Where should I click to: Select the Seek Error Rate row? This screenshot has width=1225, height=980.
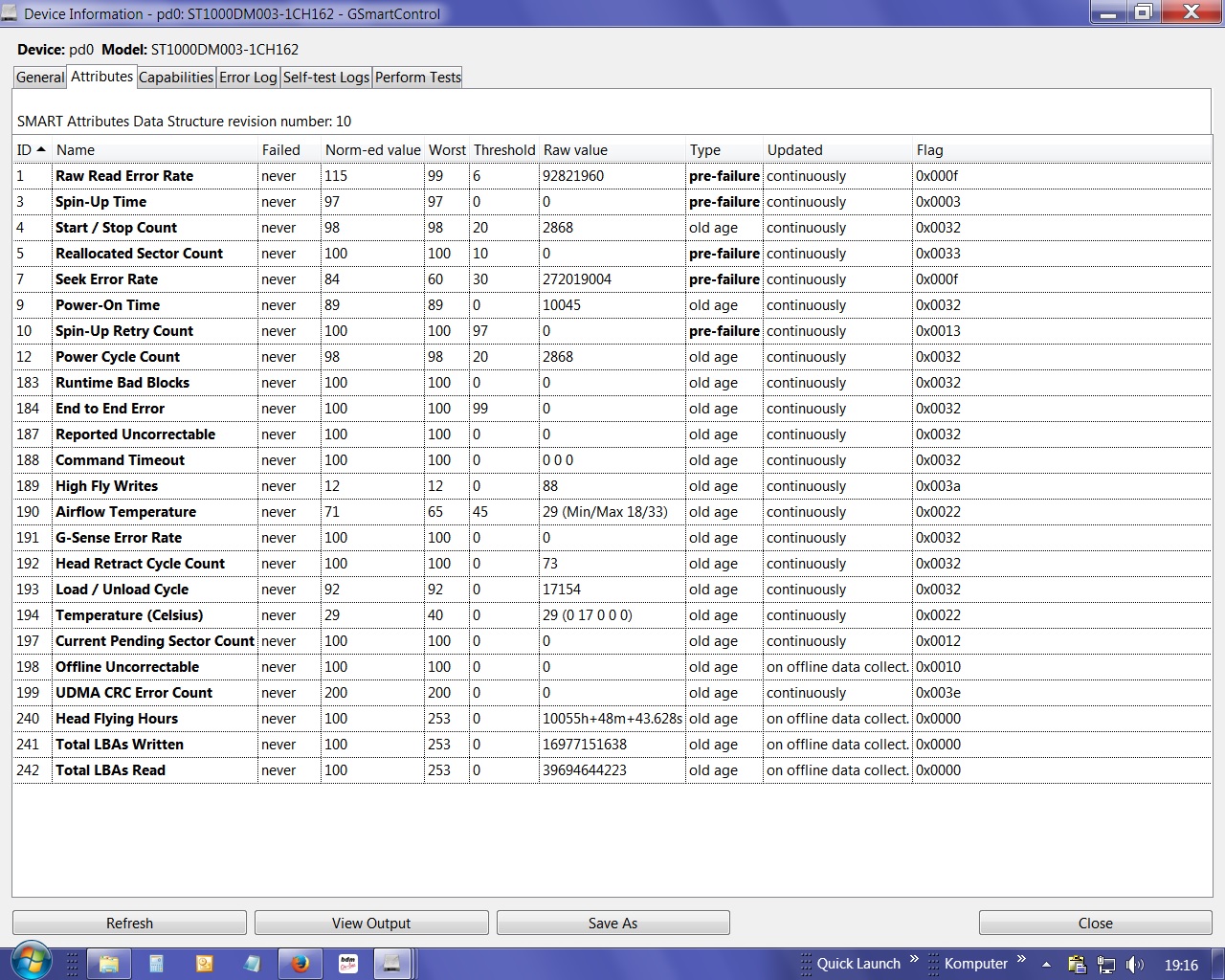click(612, 279)
